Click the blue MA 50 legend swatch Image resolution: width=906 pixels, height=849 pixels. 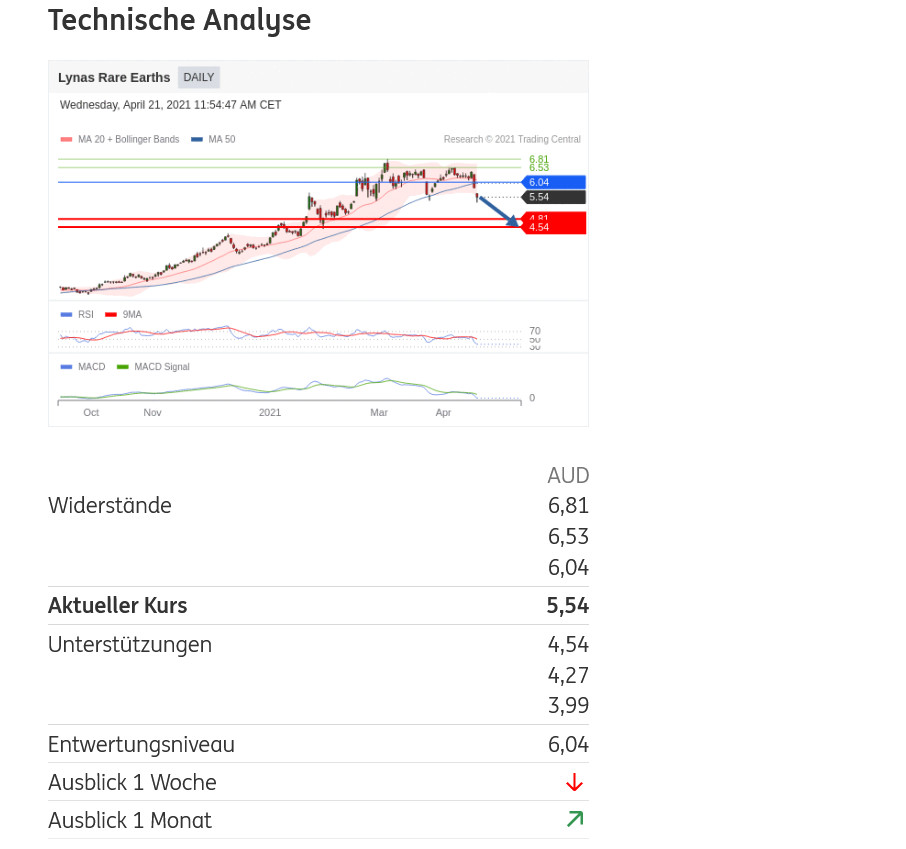tap(196, 140)
